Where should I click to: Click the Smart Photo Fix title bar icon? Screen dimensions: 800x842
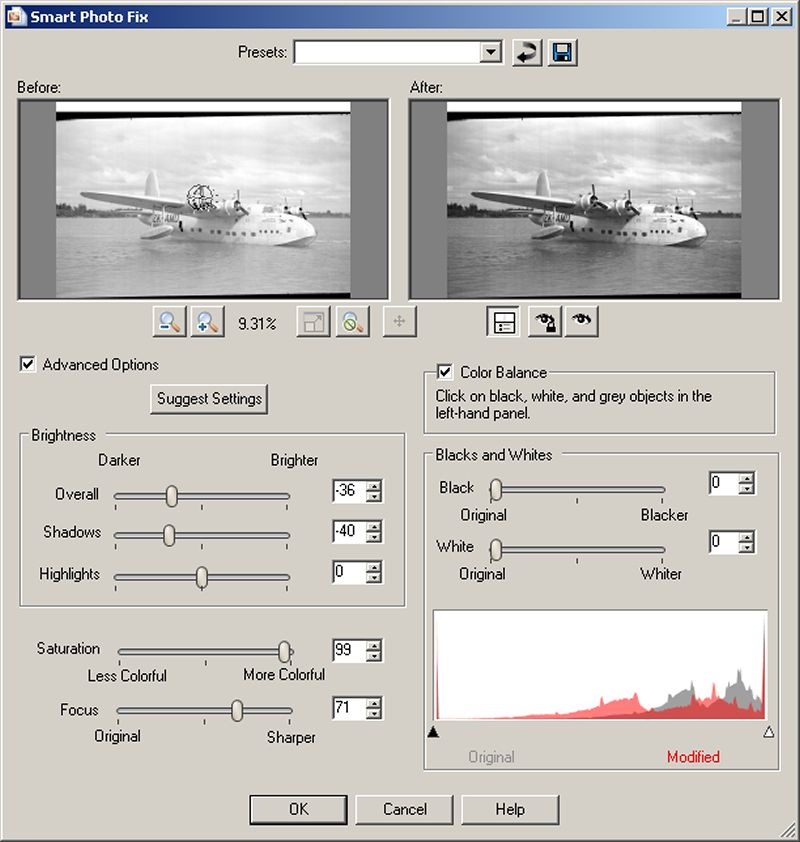[x=15, y=17]
